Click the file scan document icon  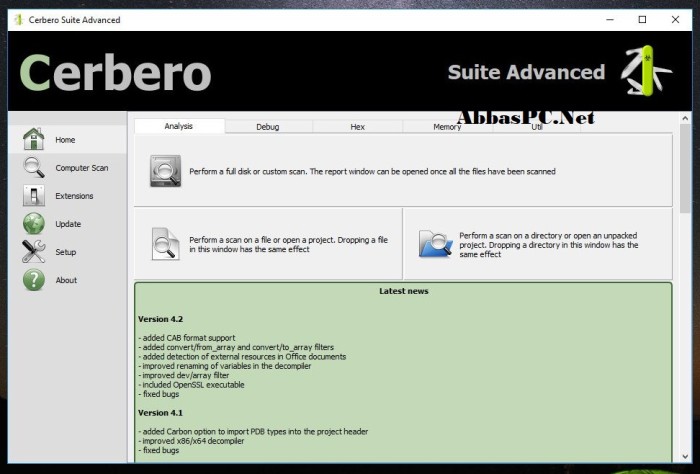pos(165,244)
